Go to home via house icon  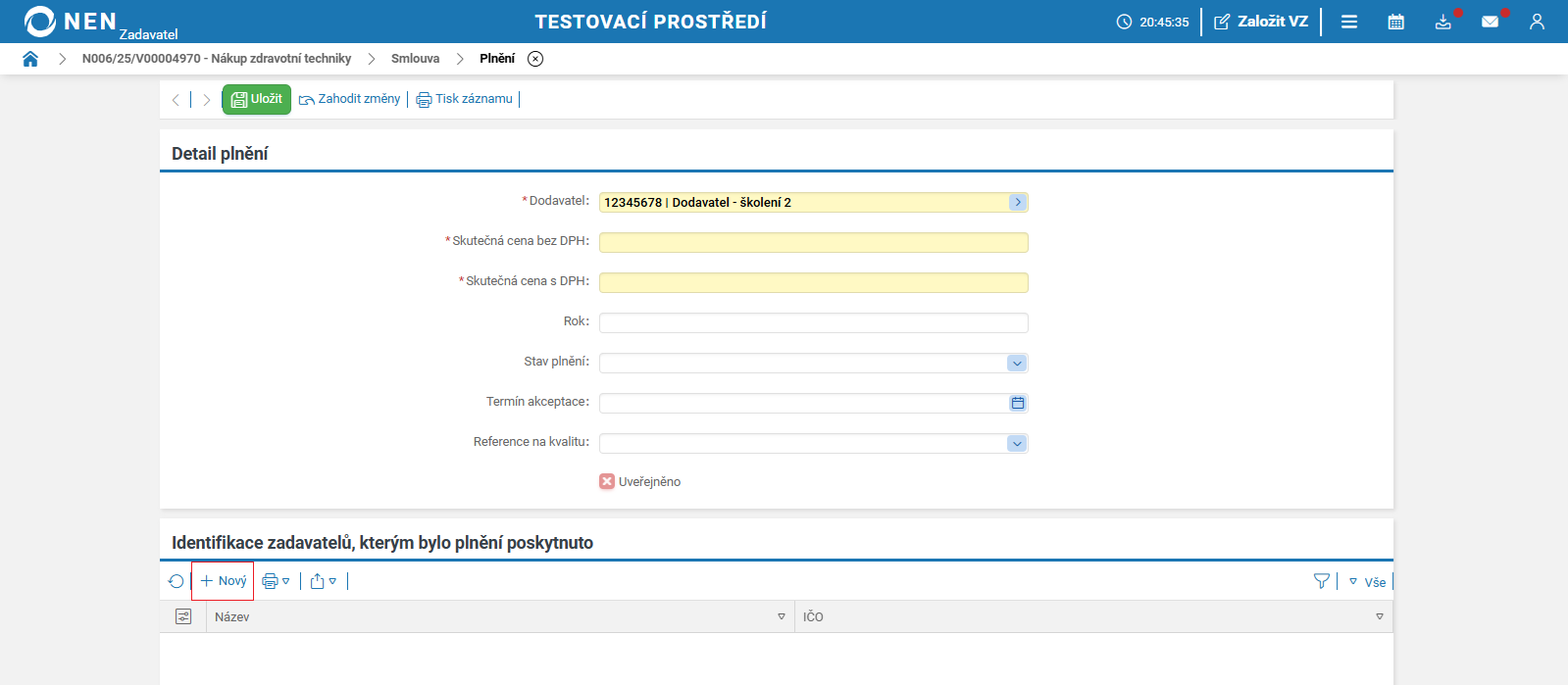click(x=30, y=59)
